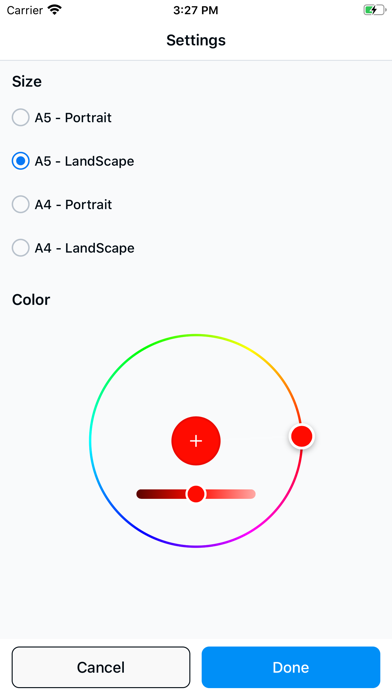The height and width of the screenshot is (696, 392).
Task: Tap the blue Done button
Action: [x=291, y=667]
